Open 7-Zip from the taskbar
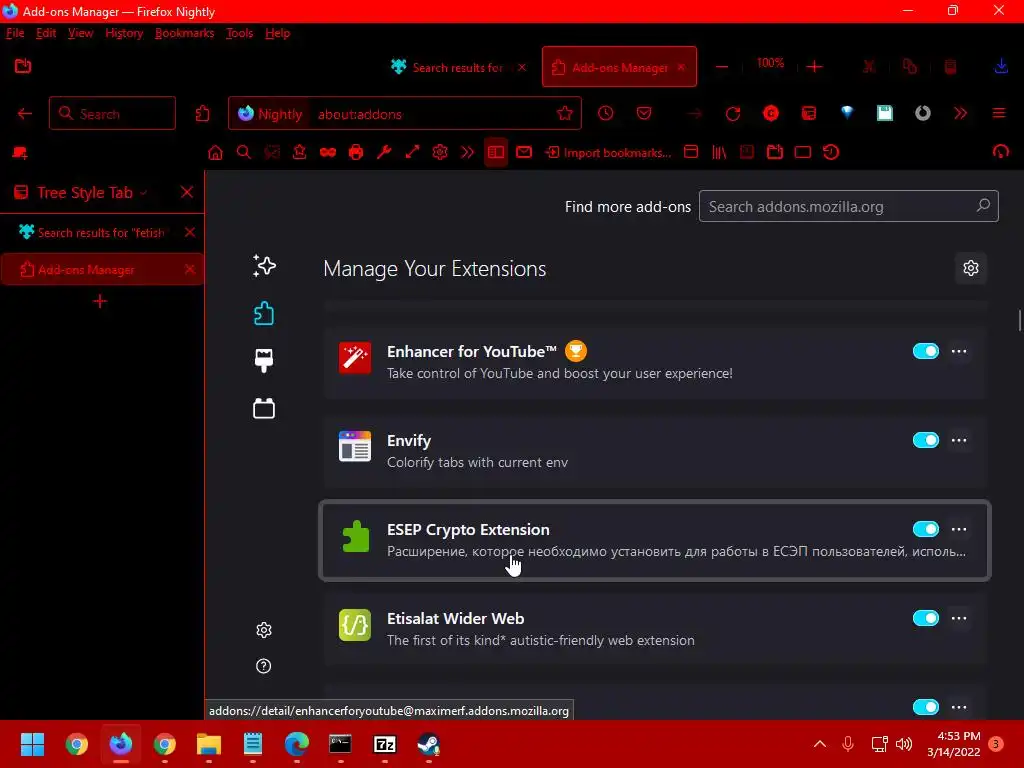The height and width of the screenshot is (768, 1024). point(385,744)
